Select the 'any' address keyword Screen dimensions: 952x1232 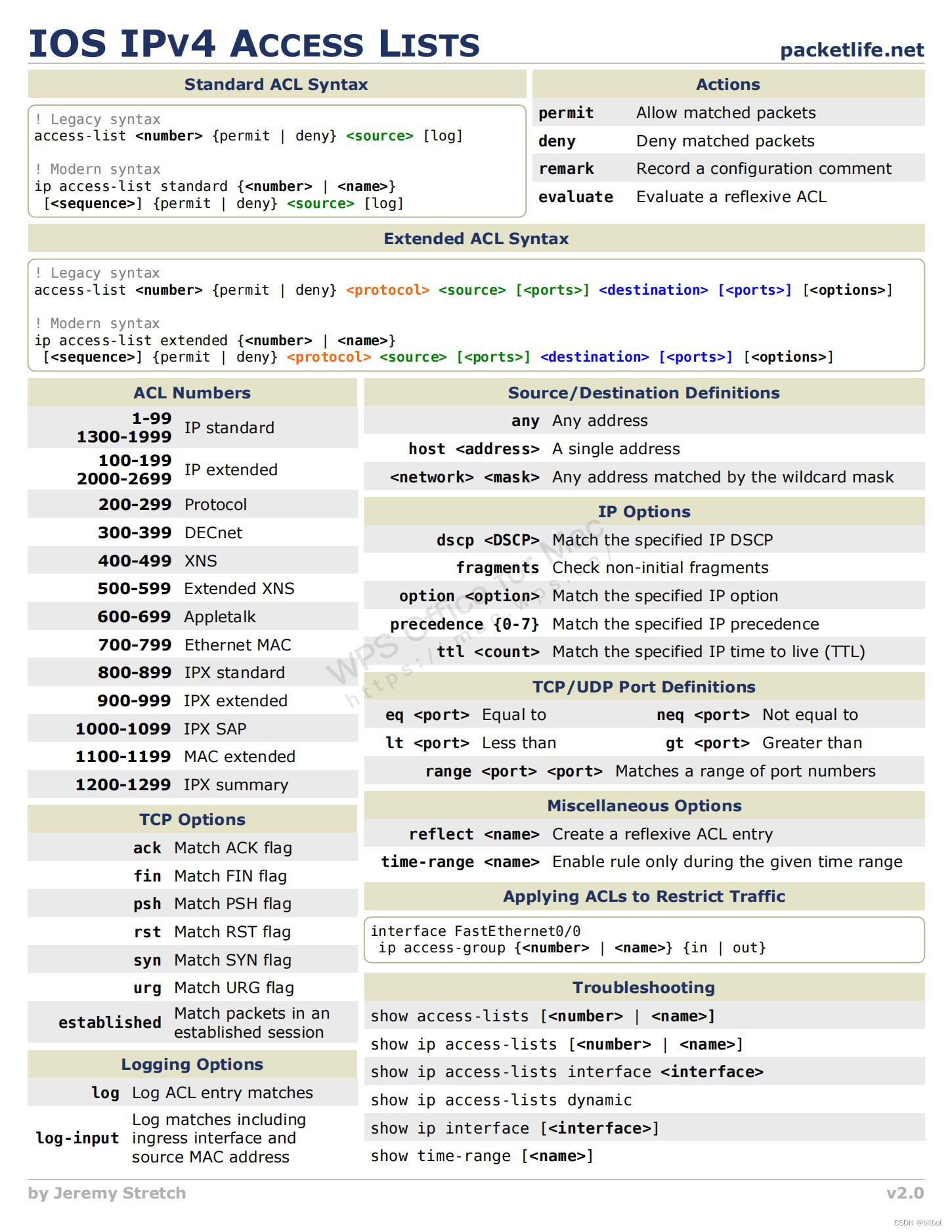525,421
